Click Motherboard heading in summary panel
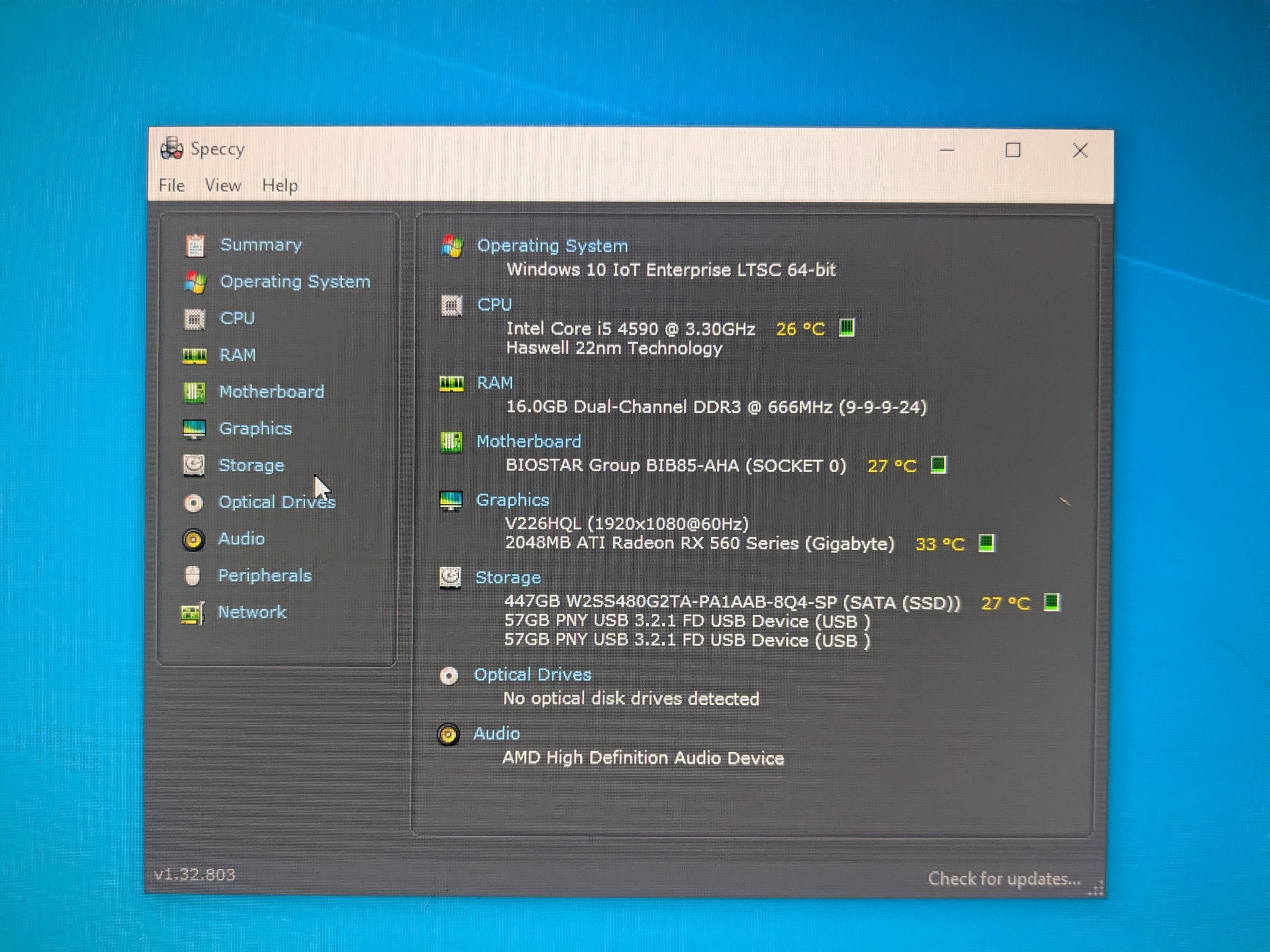This screenshot has height=952, width=1270. point(529,441)
